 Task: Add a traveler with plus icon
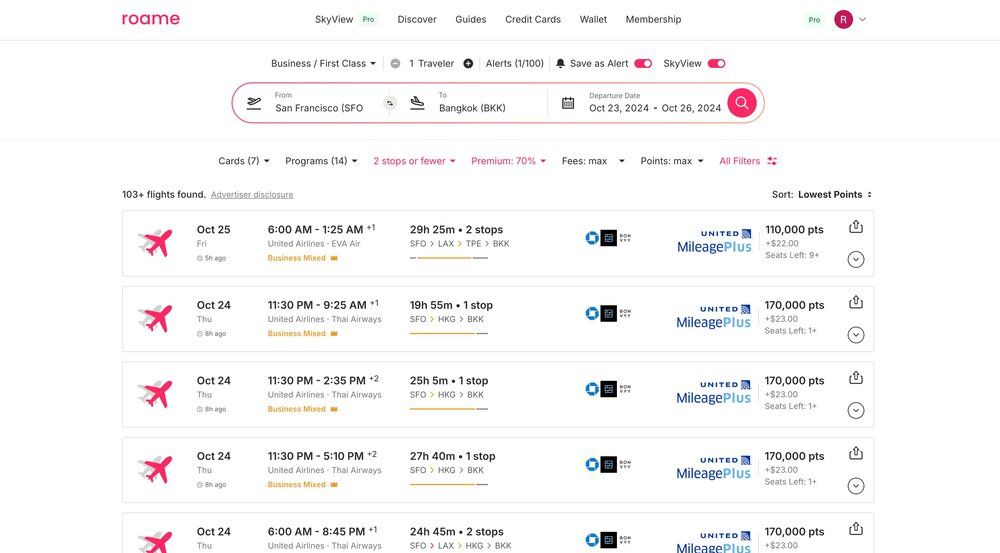point(468,64)
